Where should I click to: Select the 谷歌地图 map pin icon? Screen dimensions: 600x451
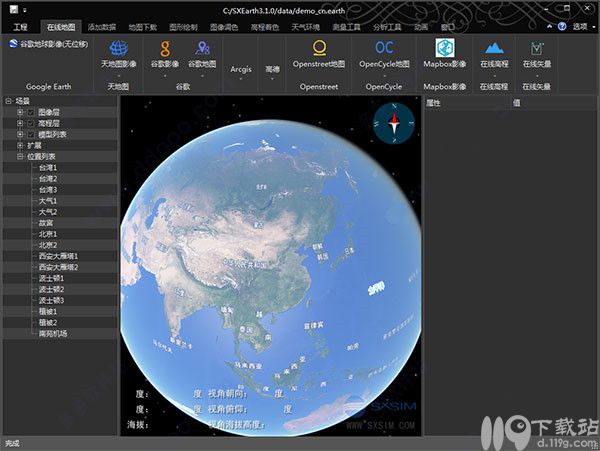click(x=202, y=48)
